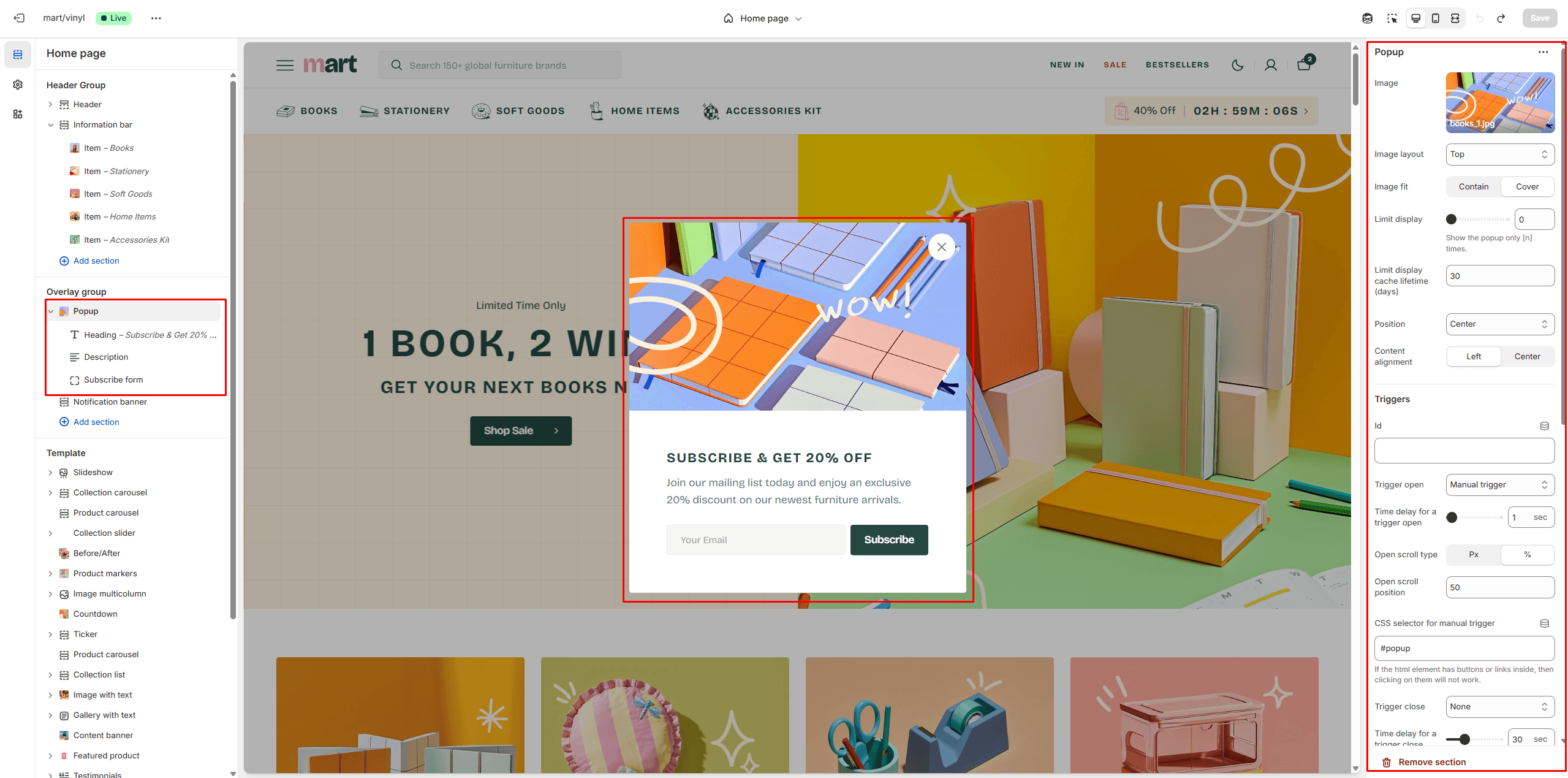This screenshot has width=1568, height=778.
Task: Open the Home page selector menu
Action: coord(763,18)
